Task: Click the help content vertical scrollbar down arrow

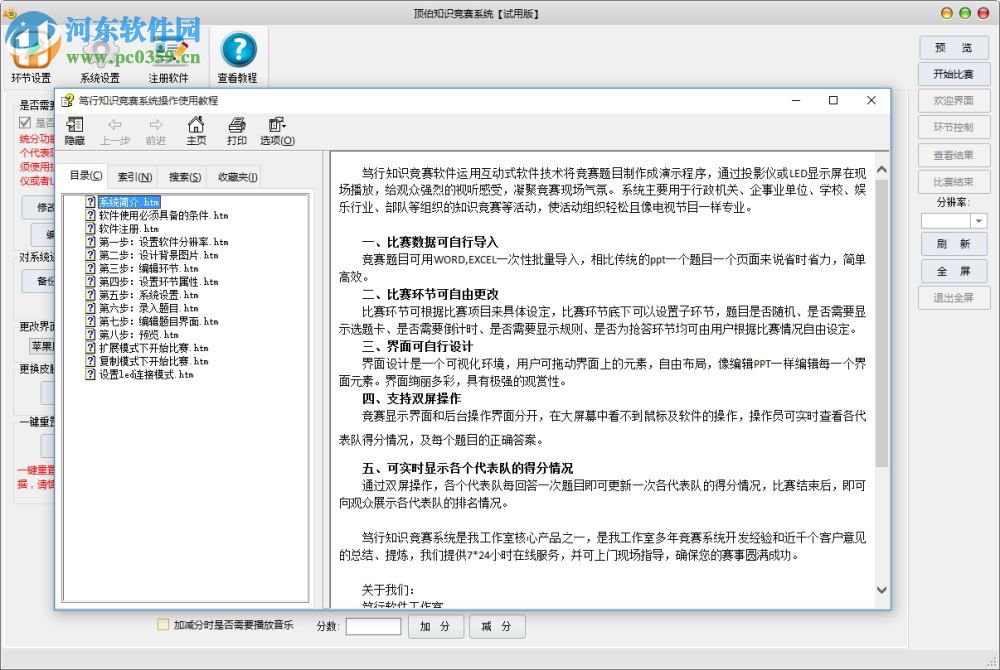Action: click(881, 590)
